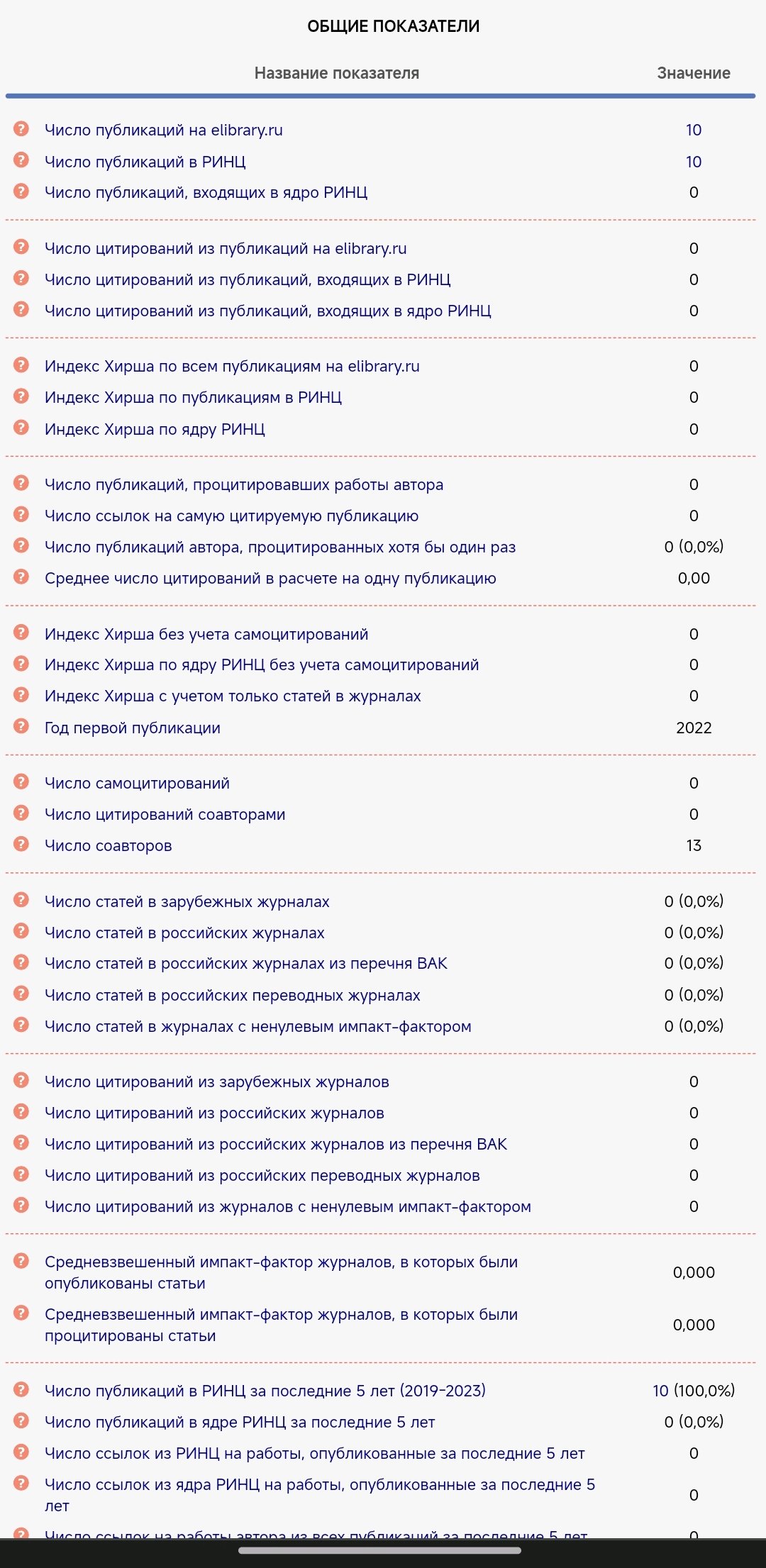This screenshot has width=766, height=1568.
Task: Tap question icon for 'Число цитирований соавторами'
Action: 21,813
